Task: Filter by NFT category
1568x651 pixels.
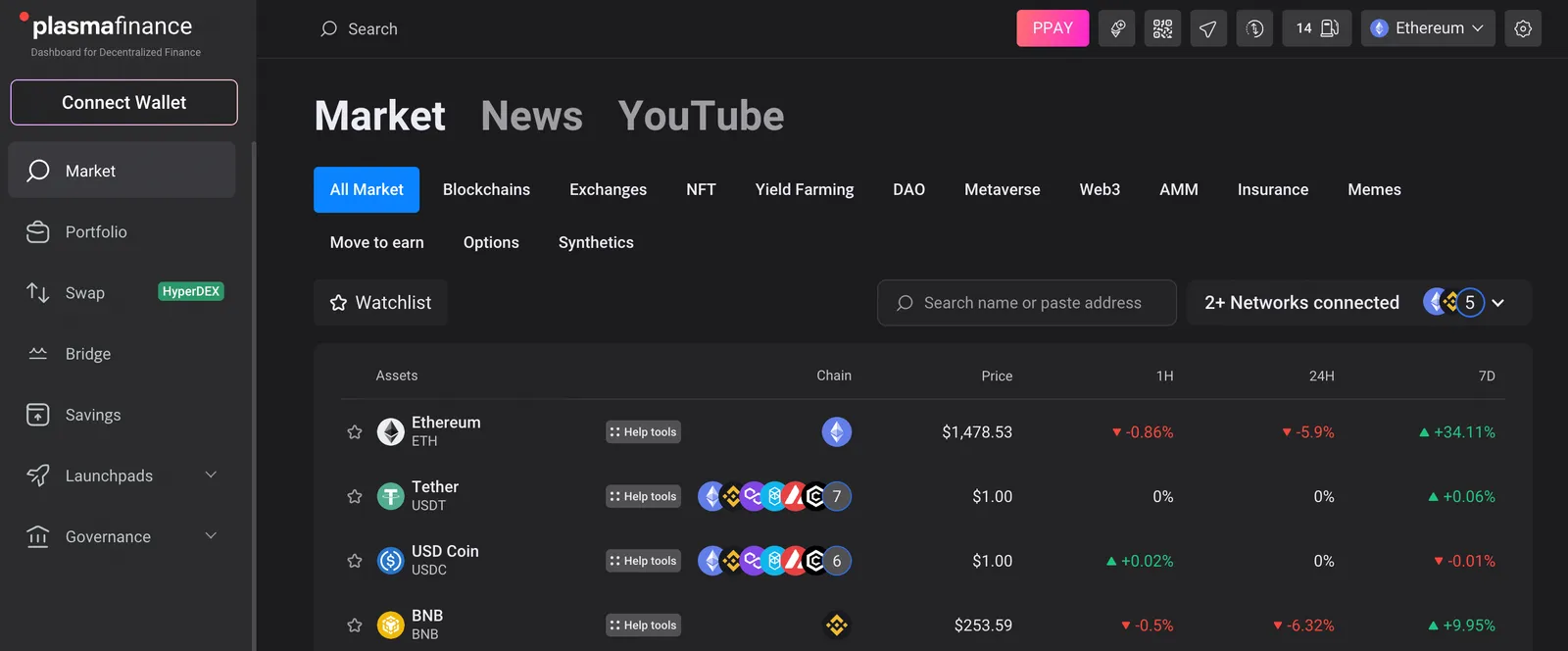Action: tap(701, 189)
